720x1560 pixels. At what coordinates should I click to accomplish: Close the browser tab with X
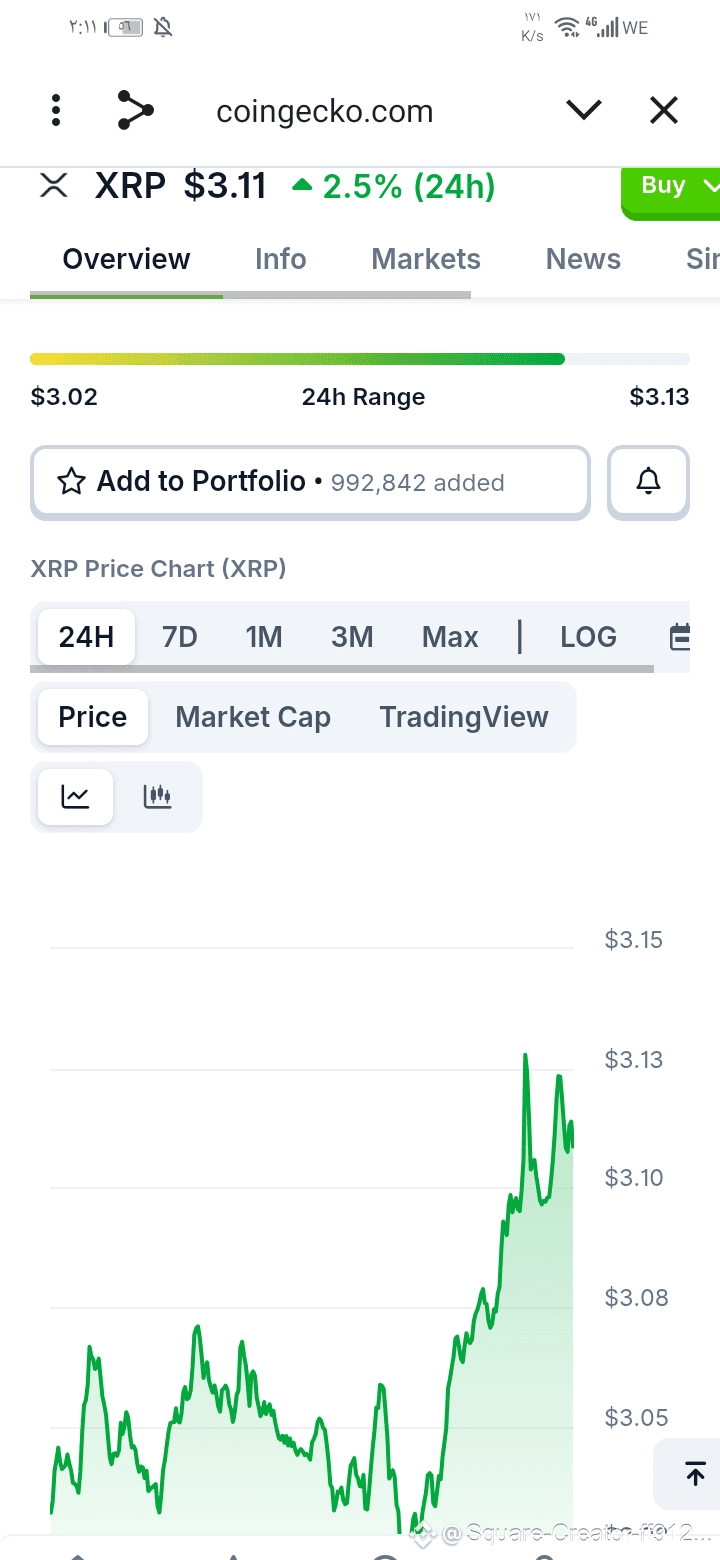[664, 110]
